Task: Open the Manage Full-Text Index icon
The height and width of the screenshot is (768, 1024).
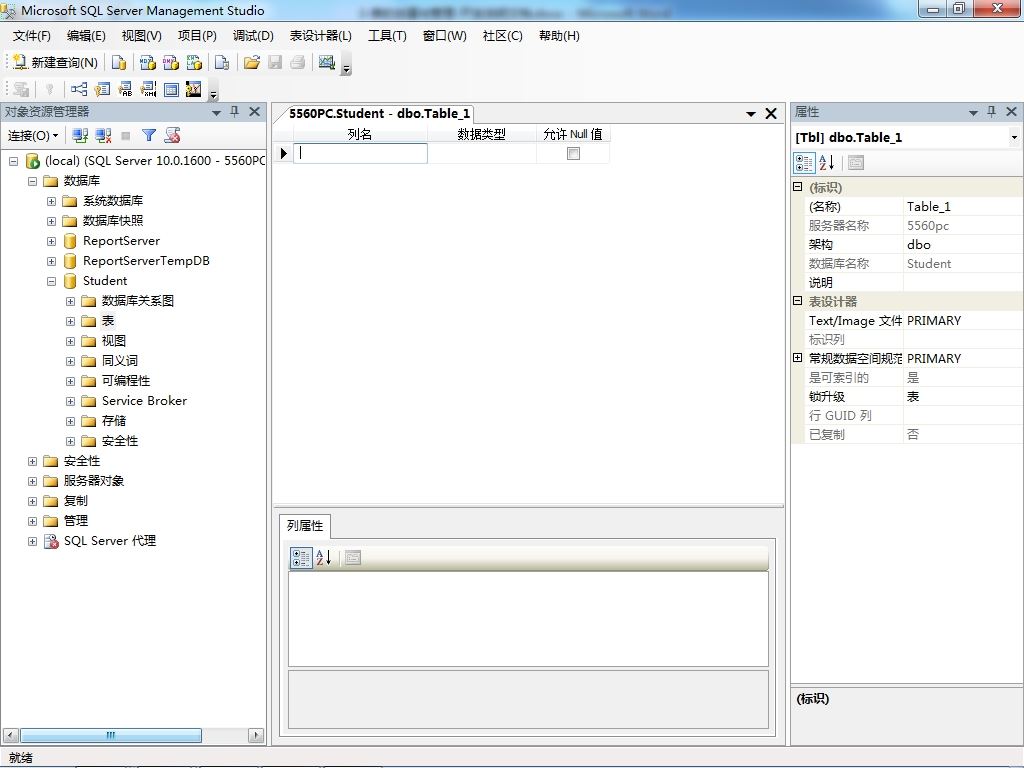Action: coord(125,89)
